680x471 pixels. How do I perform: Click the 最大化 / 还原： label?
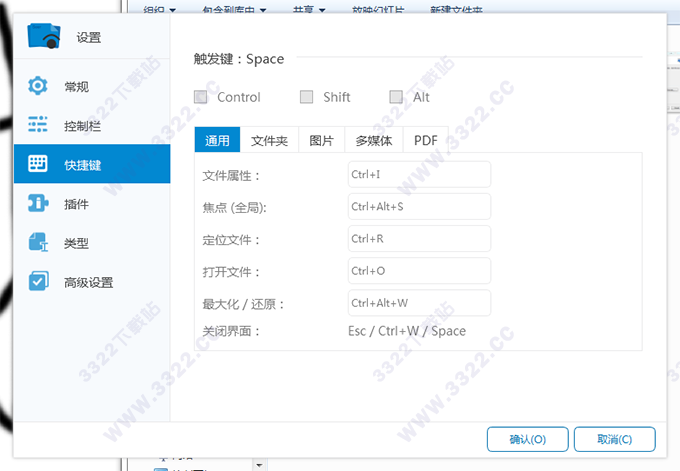click(x=243, y=304)
